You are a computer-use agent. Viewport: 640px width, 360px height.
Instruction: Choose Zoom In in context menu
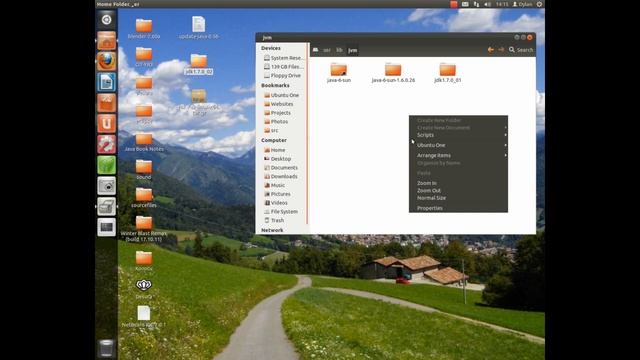pyautogui.click(x=458, y=183)
